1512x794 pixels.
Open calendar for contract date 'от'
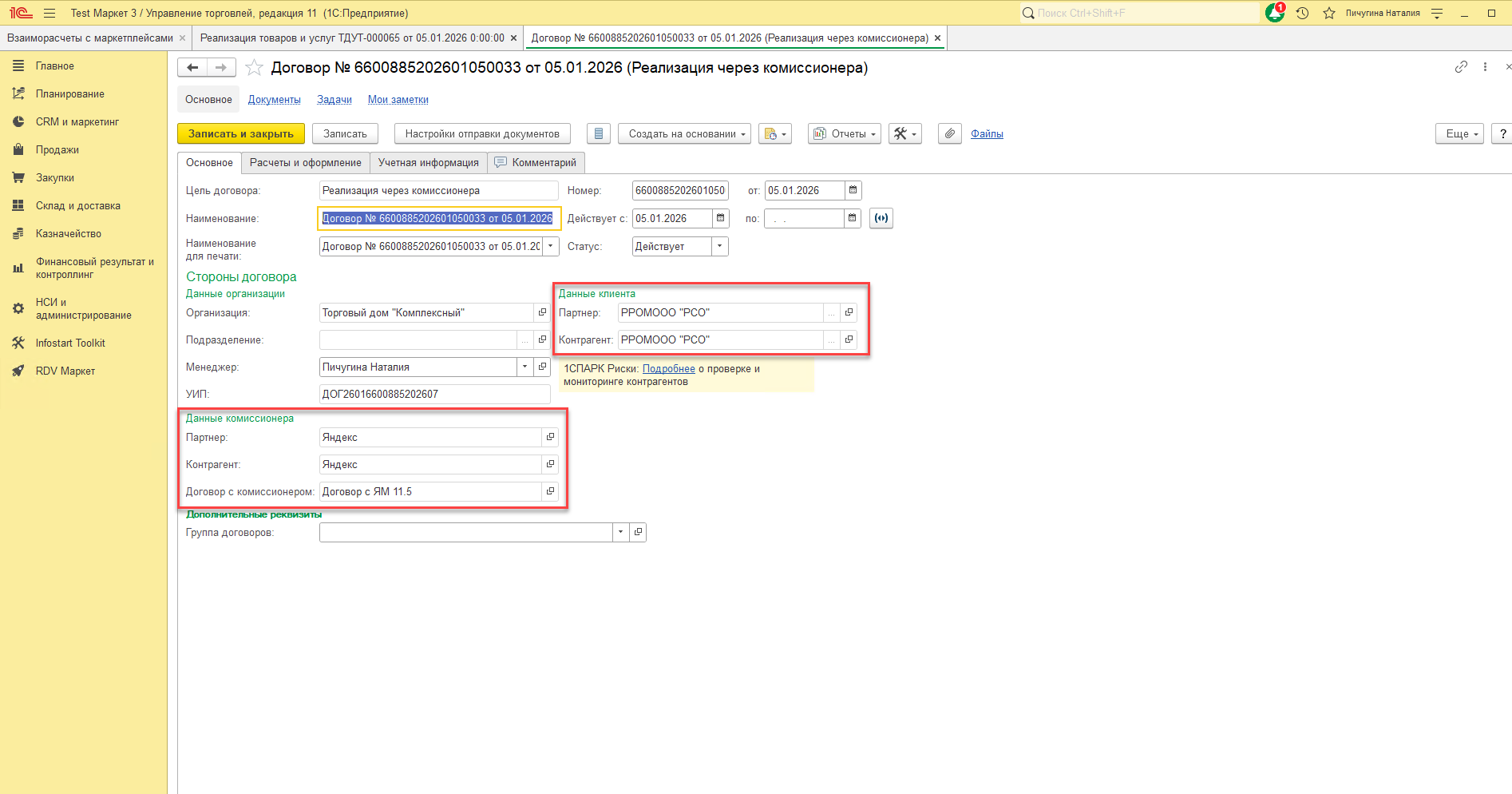(x=853, y=190)
